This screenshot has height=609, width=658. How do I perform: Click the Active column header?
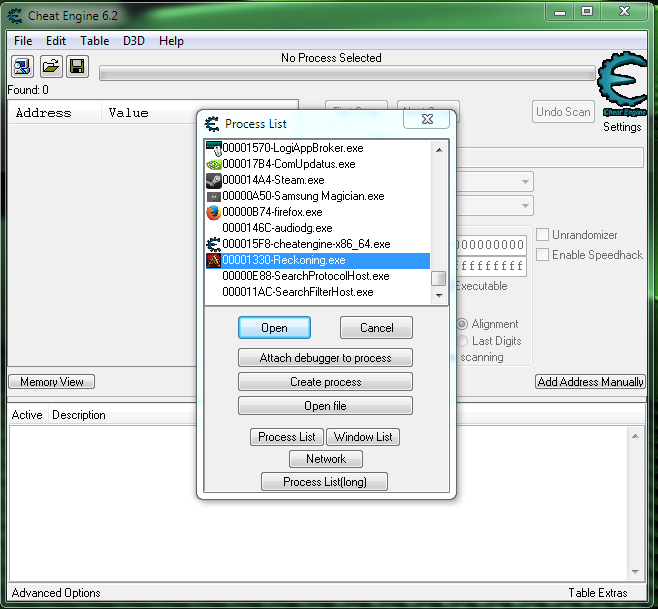[x=27, y=415]
